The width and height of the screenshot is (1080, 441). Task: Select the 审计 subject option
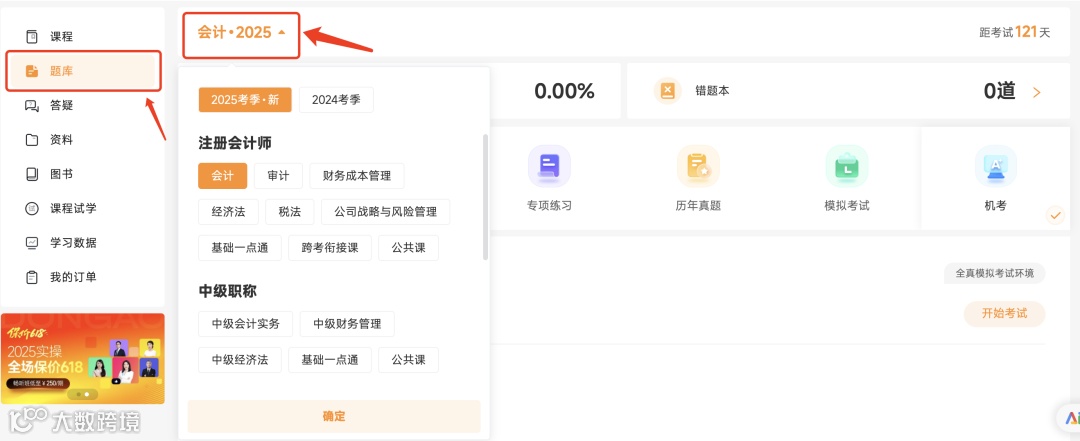coord(278,176)
